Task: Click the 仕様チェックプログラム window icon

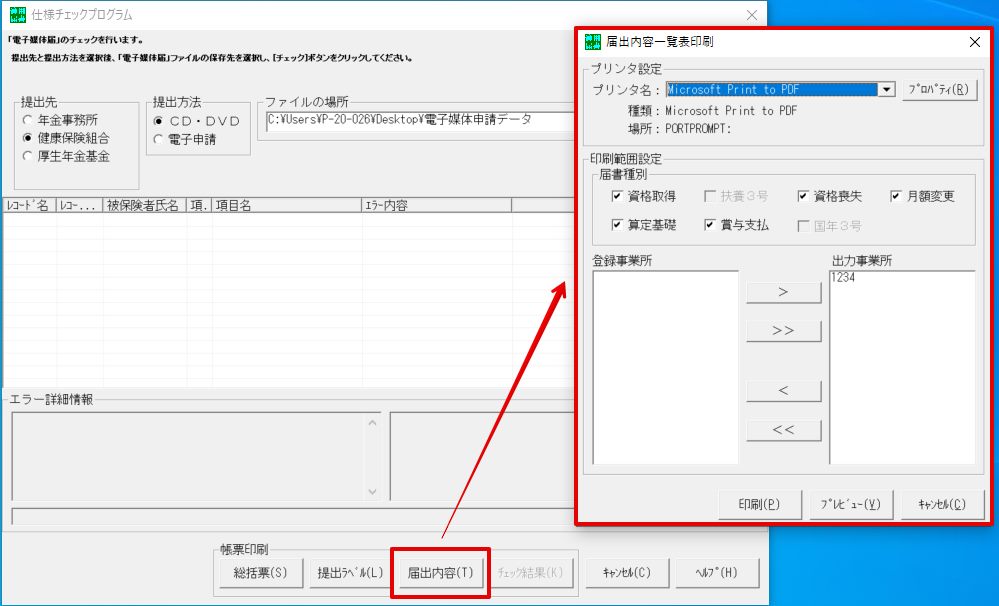Action: (x=18, y=14)
